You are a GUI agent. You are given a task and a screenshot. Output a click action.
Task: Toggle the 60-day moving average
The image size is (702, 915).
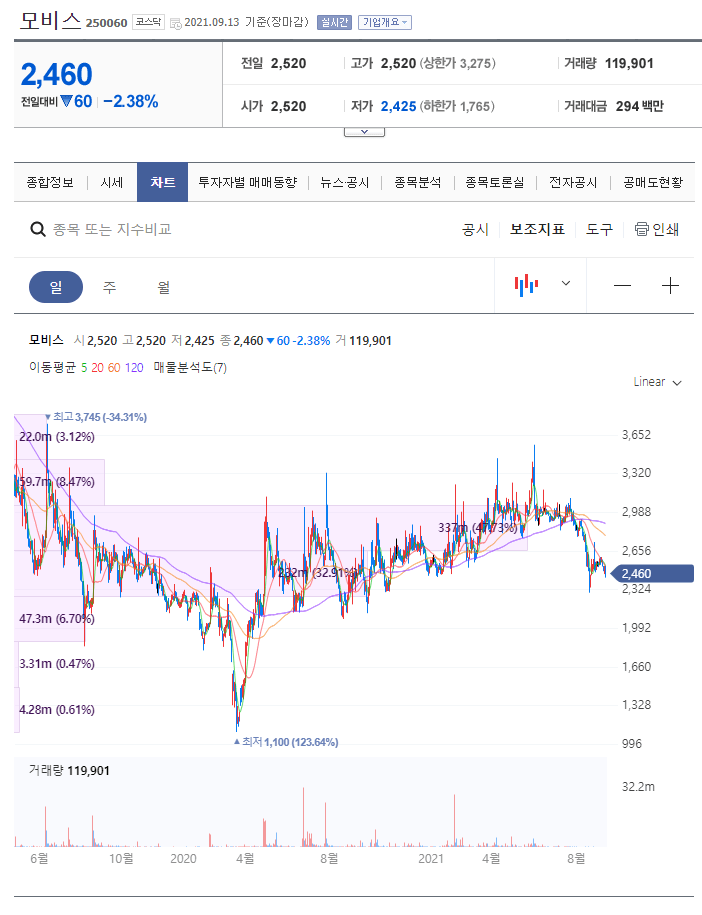114,368
